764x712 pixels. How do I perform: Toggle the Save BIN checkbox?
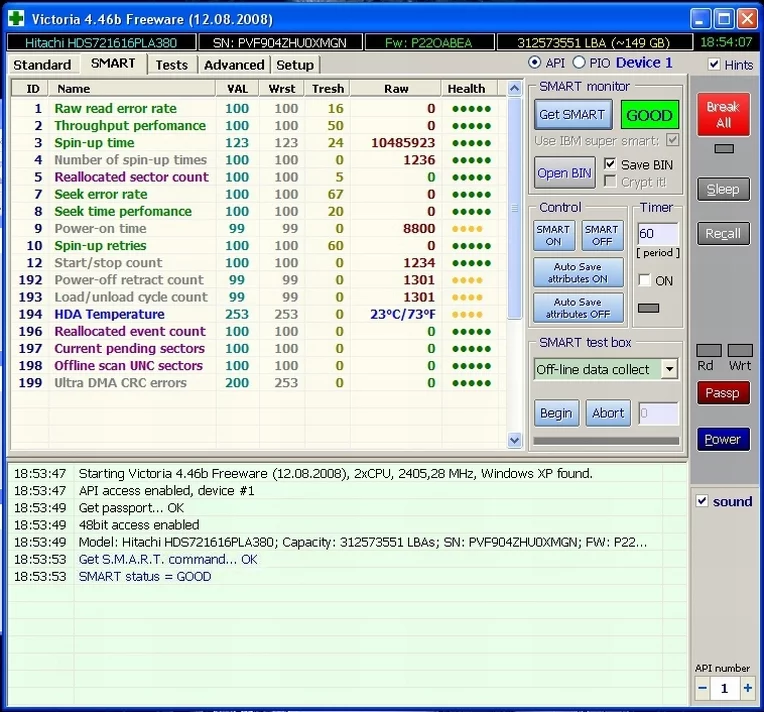pyautogui.click(x=610, y=164)
